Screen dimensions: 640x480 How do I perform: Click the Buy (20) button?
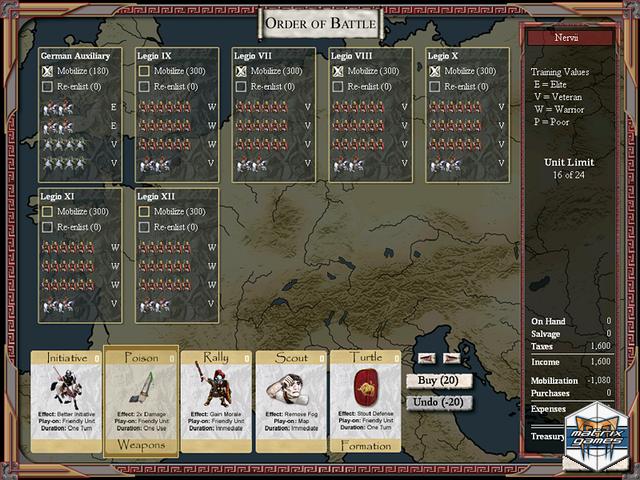click(x=439, y=380)
